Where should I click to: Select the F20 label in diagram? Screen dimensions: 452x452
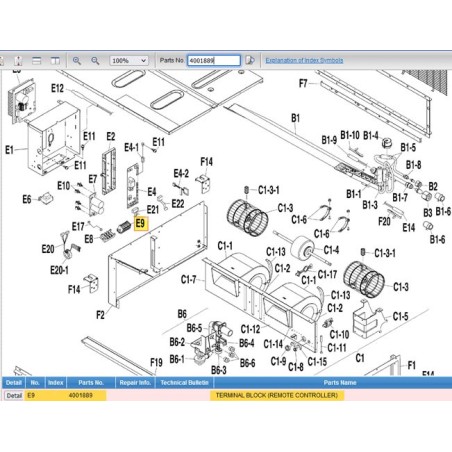384,221
